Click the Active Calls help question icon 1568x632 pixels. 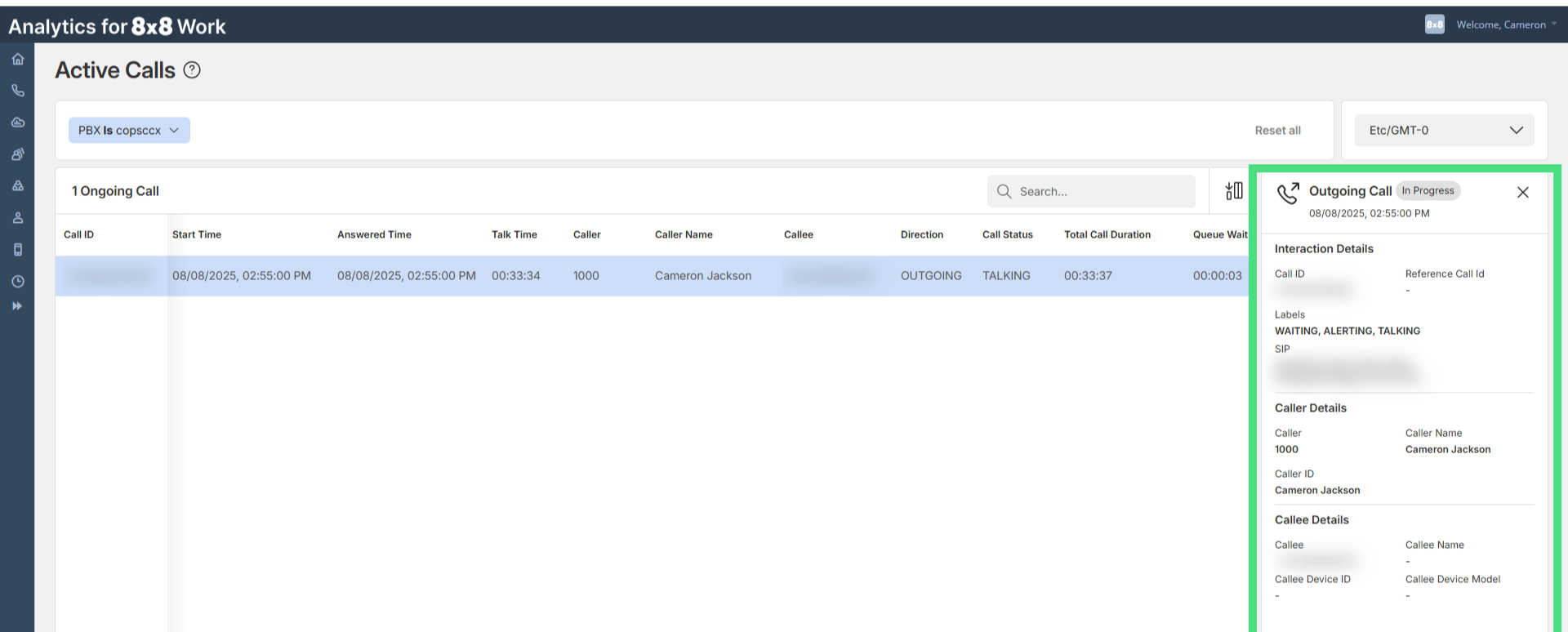192,70
